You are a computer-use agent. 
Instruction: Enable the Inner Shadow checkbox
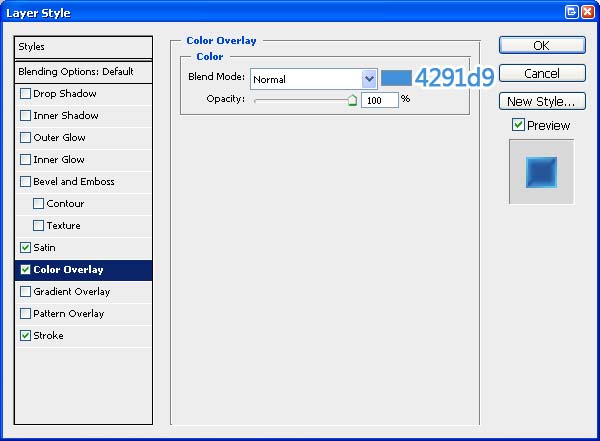click(x=25, y=116)
